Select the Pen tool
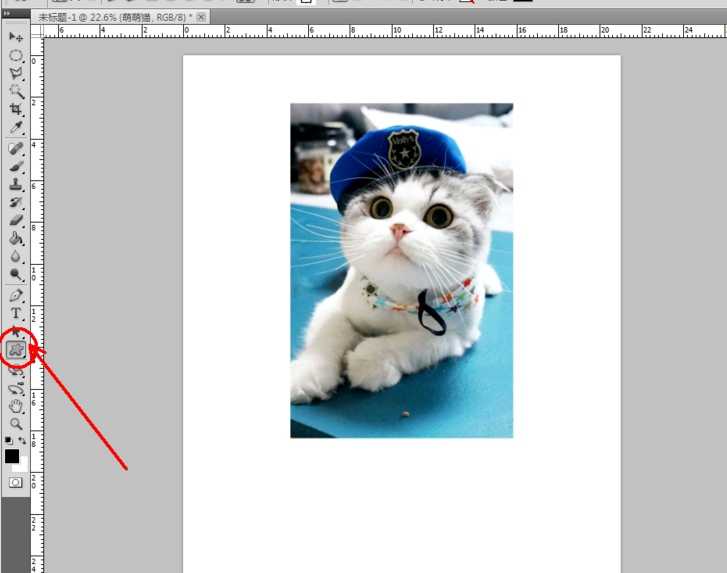727x573 pixels. click(x=16, y=296)
